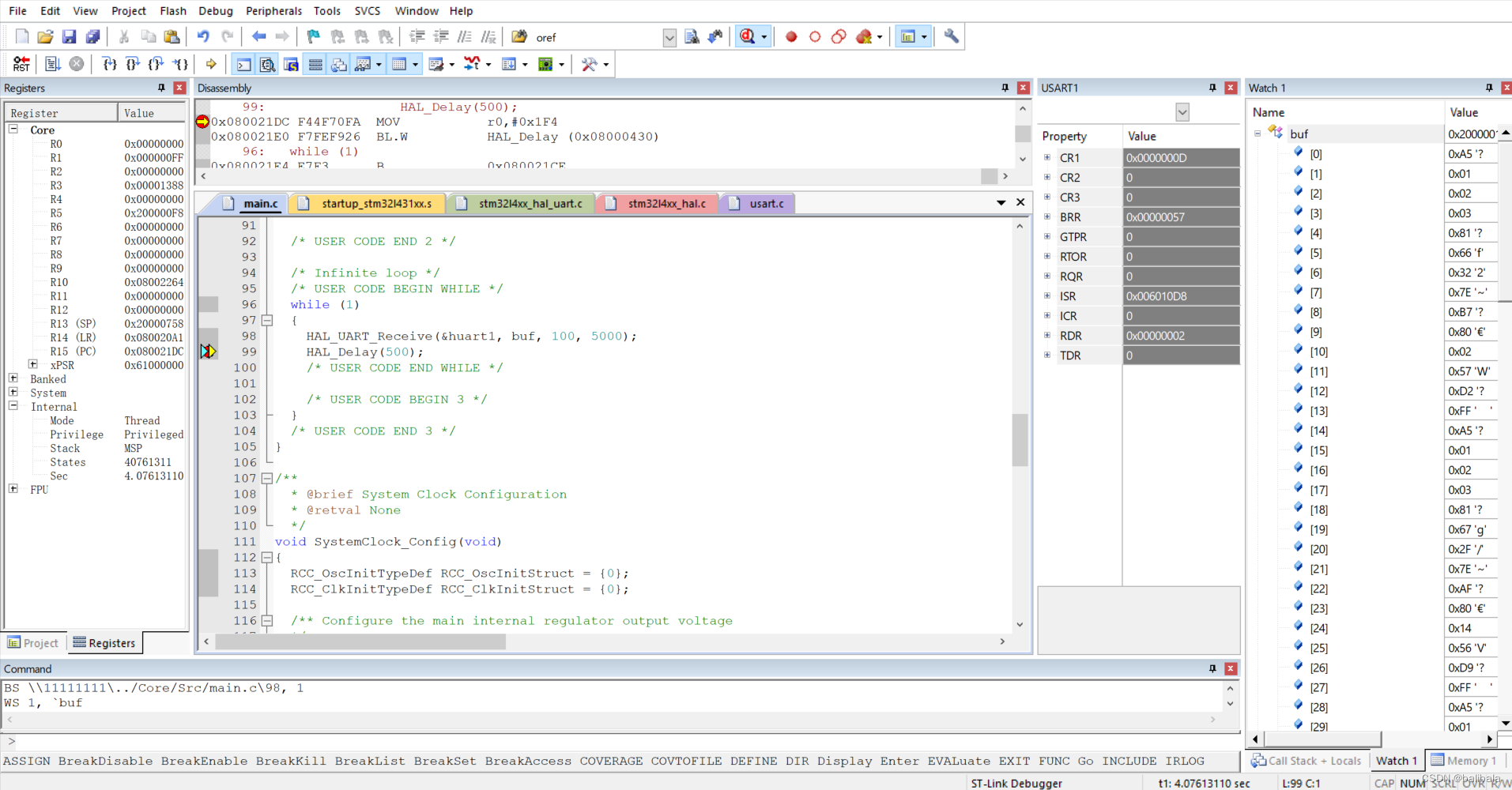
Task: Expand the CR1 property in USART1
Action: pos(1047,157)
